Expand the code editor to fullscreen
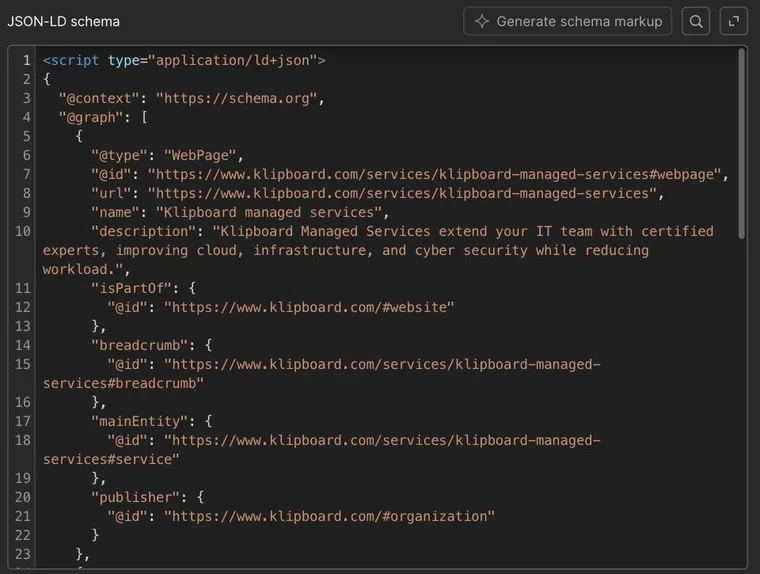The image size is (760, 574). coord(734,21)
